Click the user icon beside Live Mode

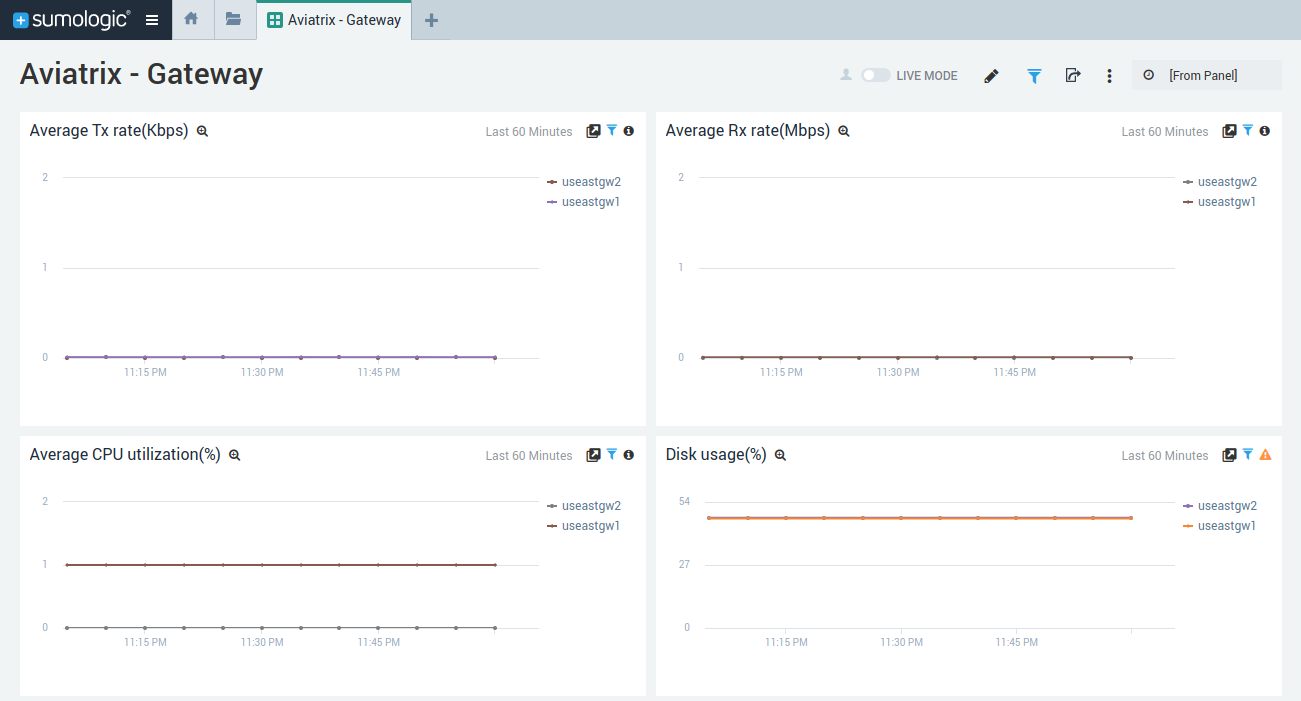pos(846,75)
